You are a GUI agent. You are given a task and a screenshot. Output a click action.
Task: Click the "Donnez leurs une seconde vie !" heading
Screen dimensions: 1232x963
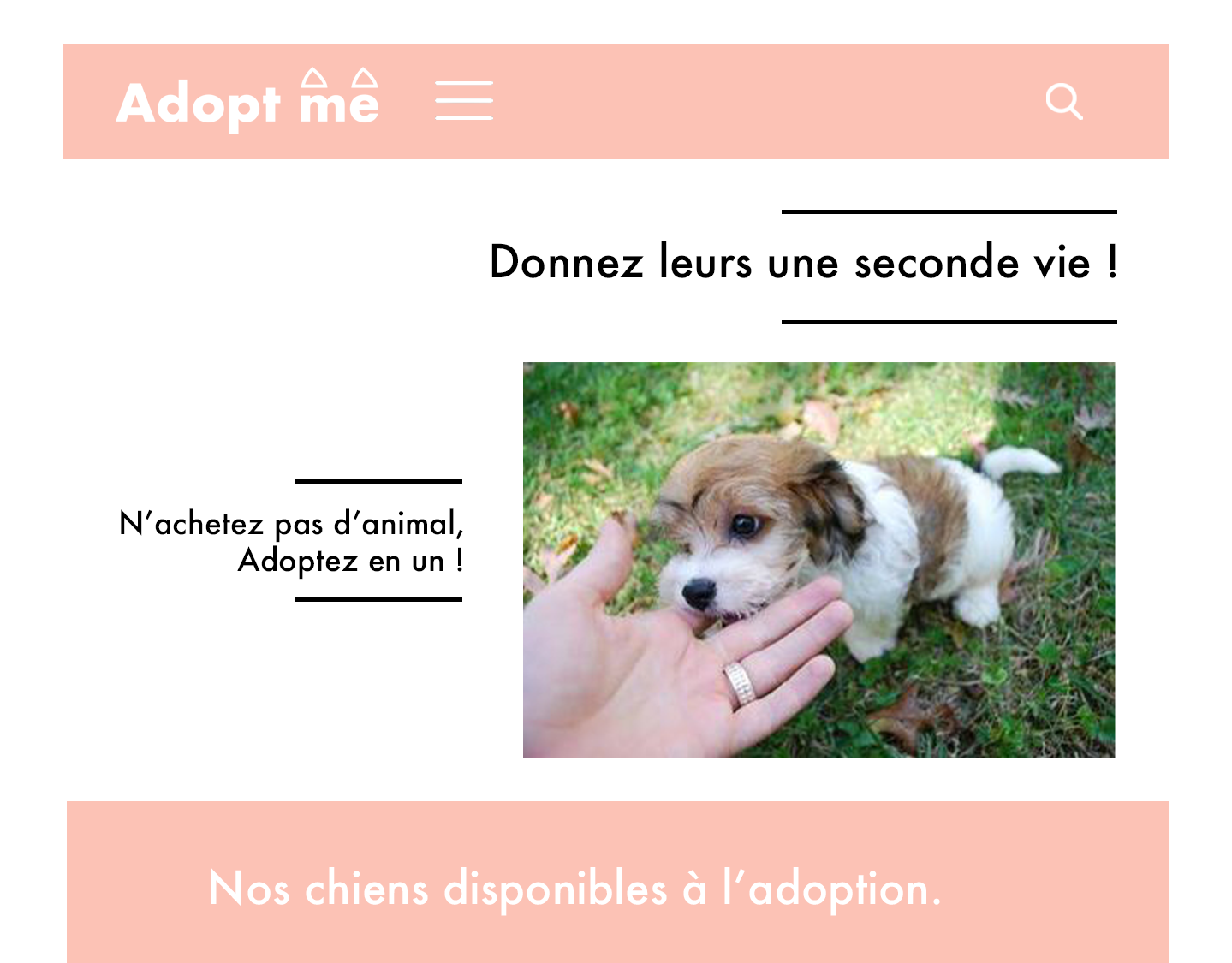(x=803, y=262)
